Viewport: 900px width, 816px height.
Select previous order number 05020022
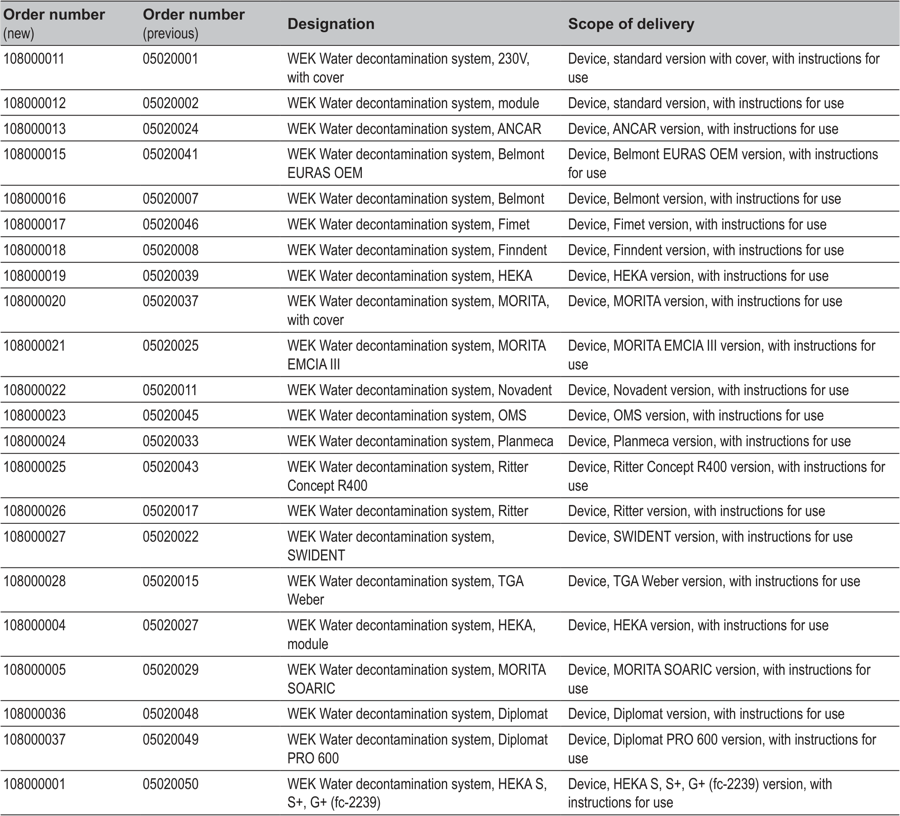tap(170, 537)
